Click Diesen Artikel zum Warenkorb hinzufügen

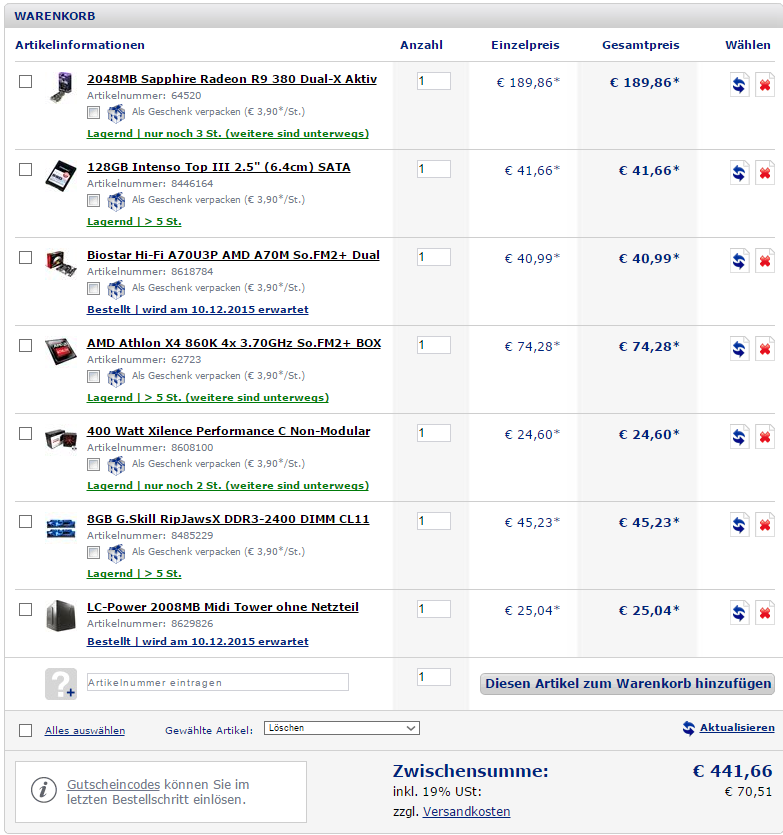coord(628,684)
